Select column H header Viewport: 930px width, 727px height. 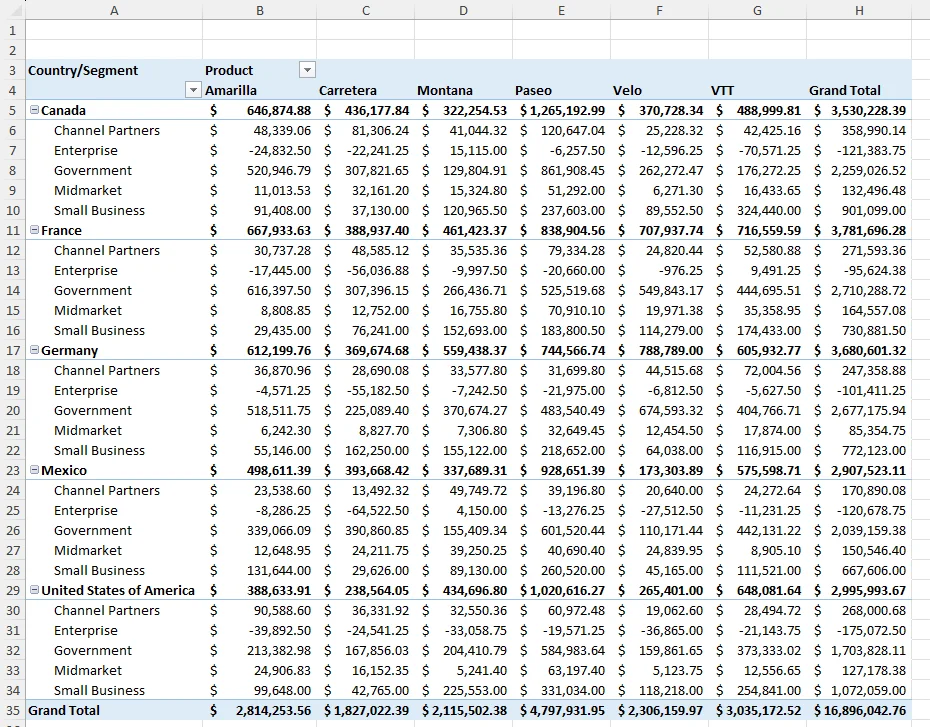pyautogui.click(x=859, y=10)
